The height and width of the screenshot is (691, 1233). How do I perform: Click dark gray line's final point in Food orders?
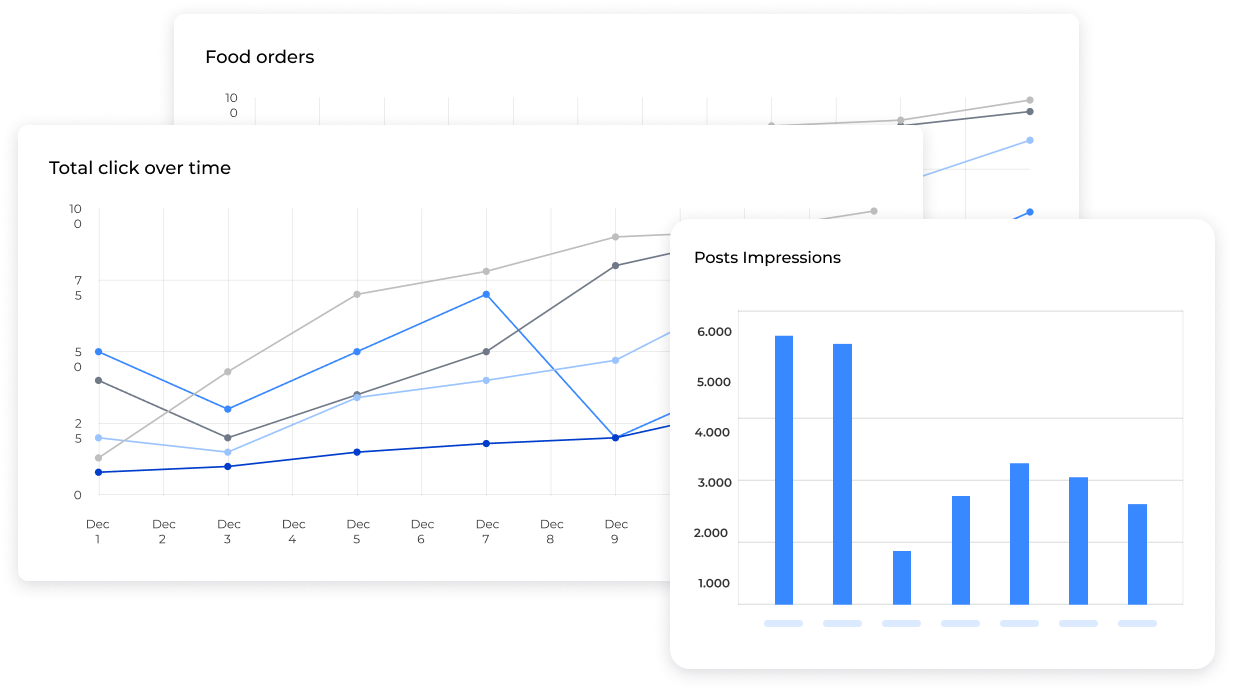pos(1030,111)
